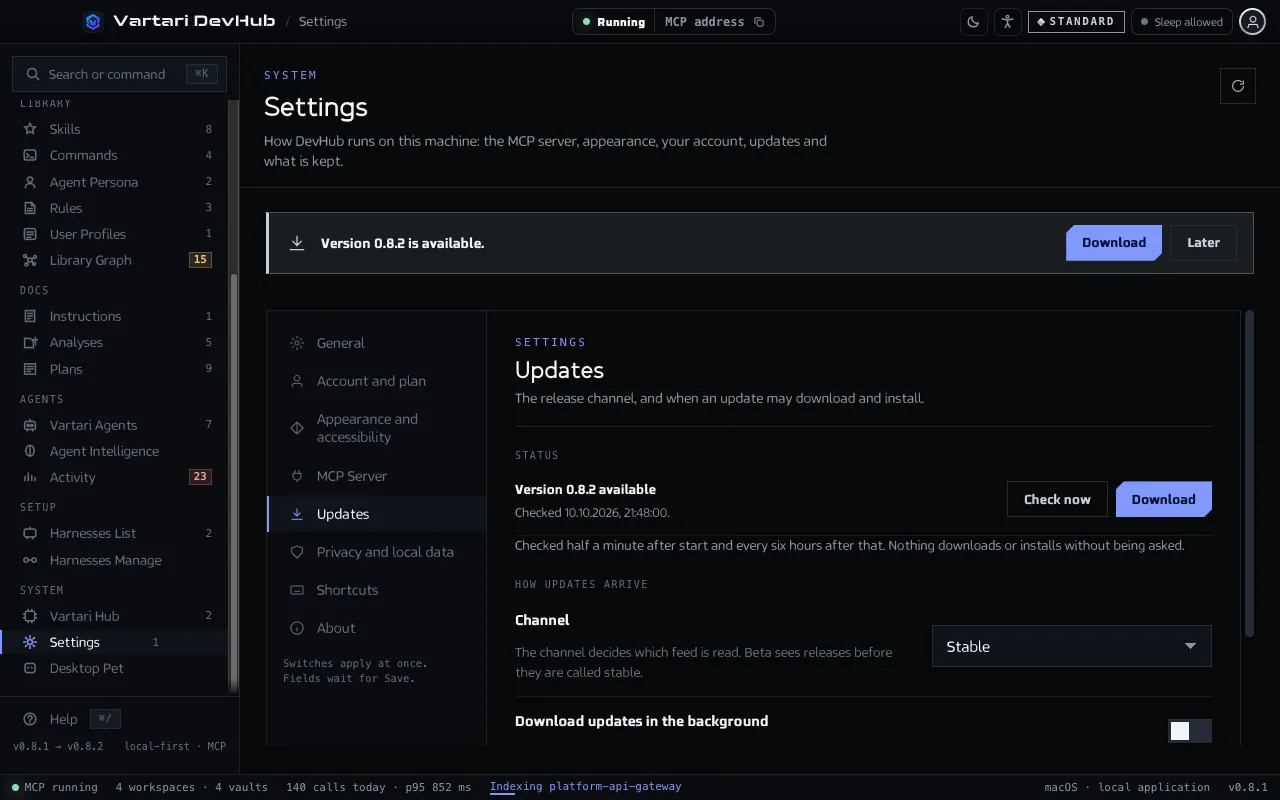Open Skills in the sidebar

coord(116,129)
